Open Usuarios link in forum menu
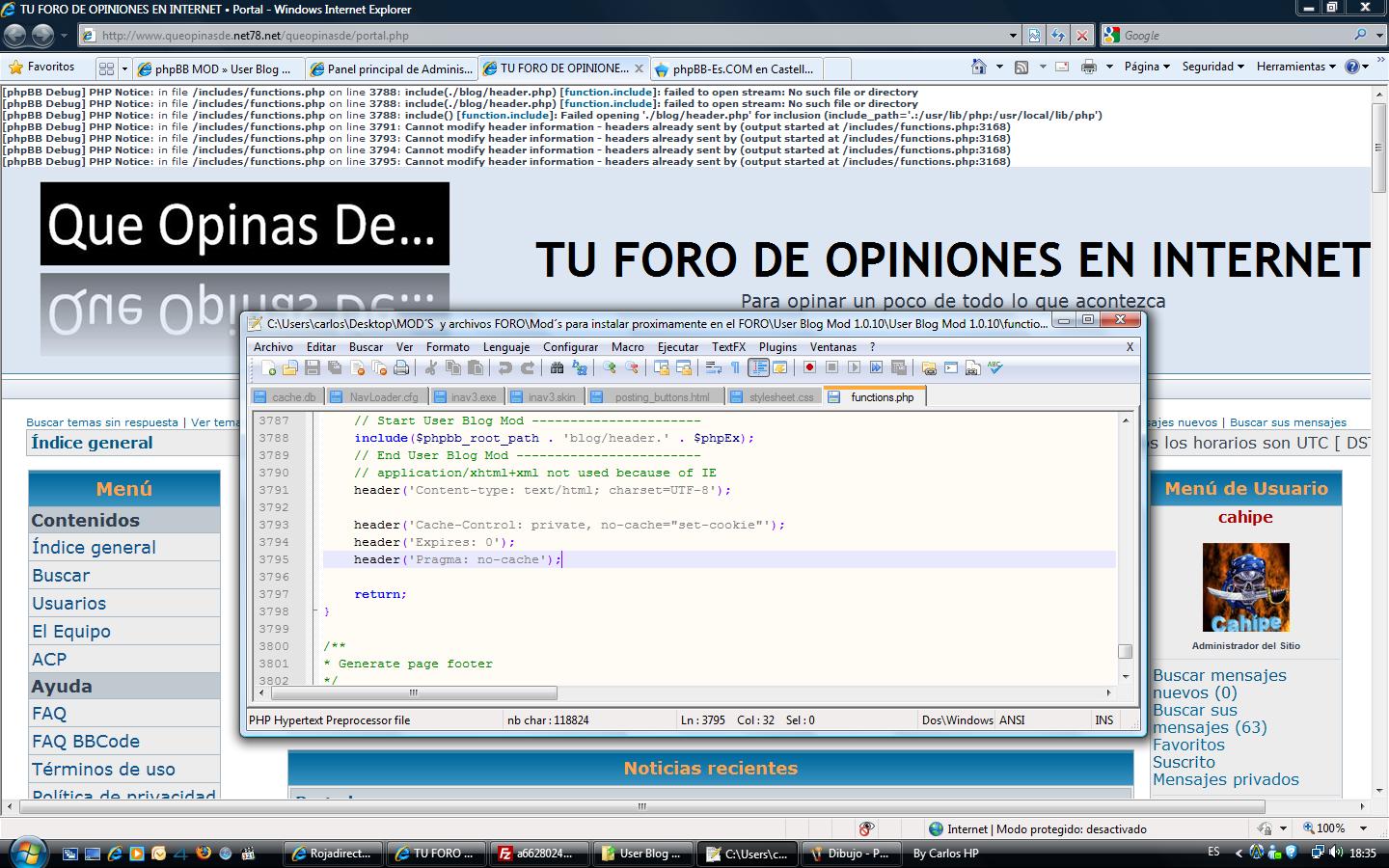Screen dimensions: 1389x868 [x=68, y=604]
